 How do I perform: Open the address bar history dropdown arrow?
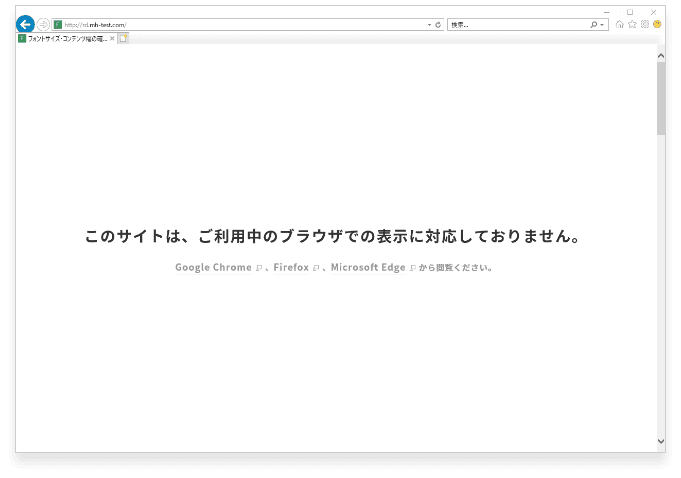coord(429,25)
